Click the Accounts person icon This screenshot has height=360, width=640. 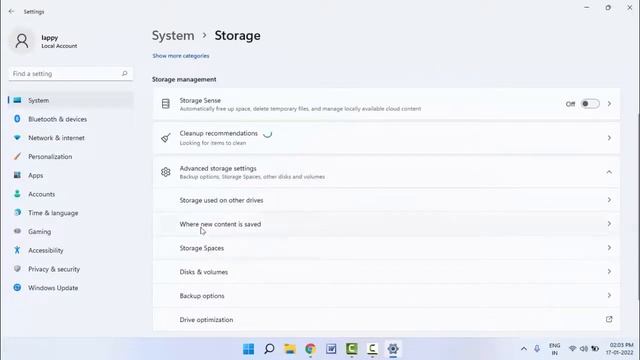point(17,194)
